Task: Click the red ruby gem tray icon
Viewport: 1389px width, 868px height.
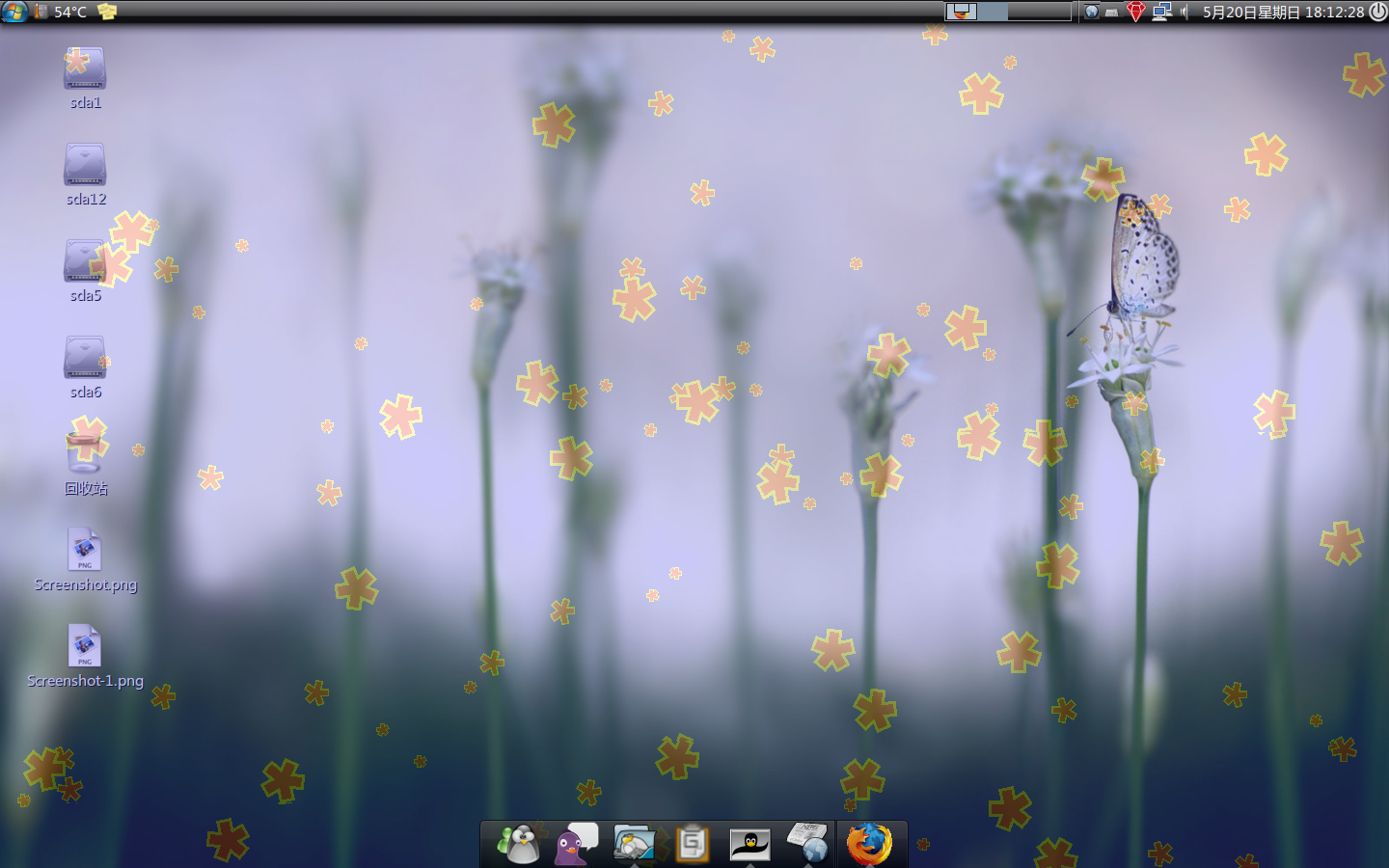Action: (1136, 12)
